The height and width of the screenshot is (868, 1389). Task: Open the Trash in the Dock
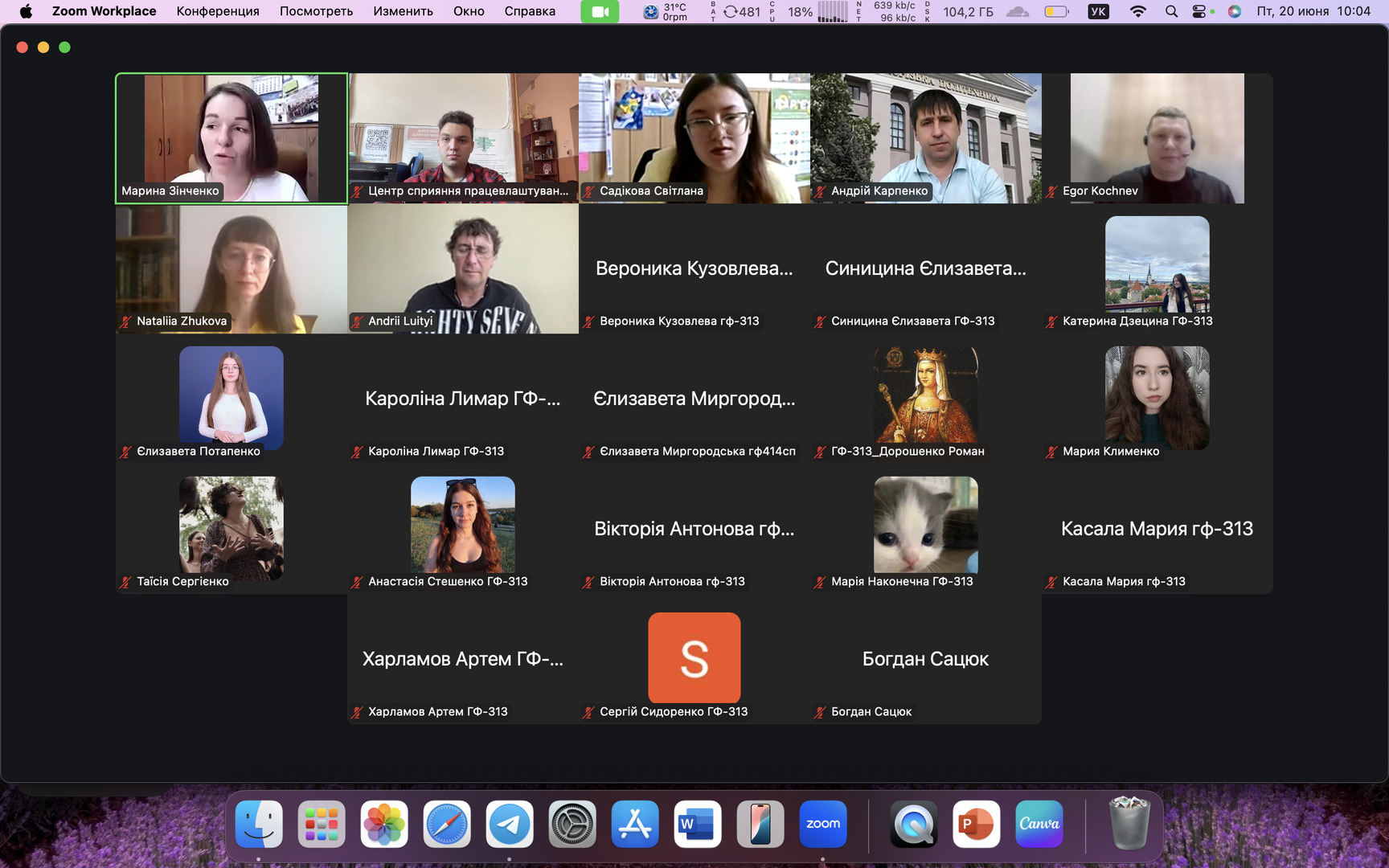click(x=1129, y=824)
